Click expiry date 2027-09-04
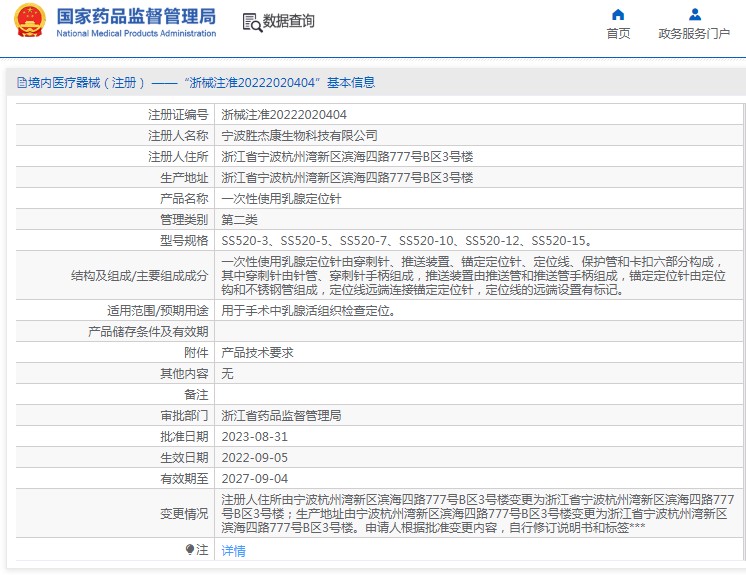Viewport: 746px width, 575px height. click(x=255, y=478)
